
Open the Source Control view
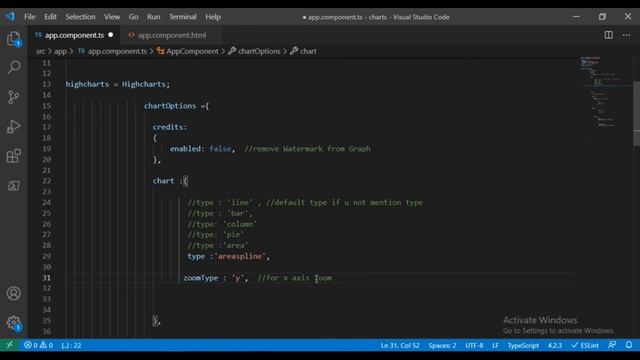[13, 97]
